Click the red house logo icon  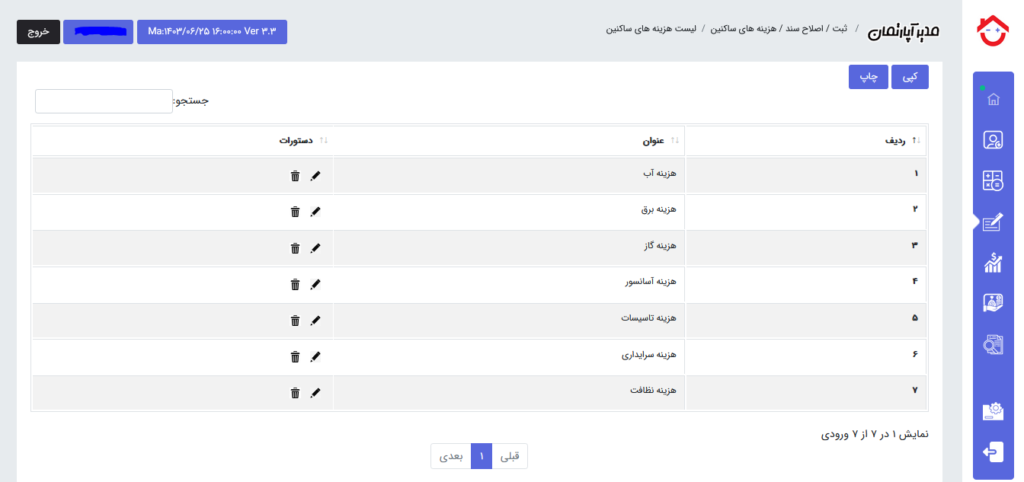pyautogui.click(x=993, y=31)
